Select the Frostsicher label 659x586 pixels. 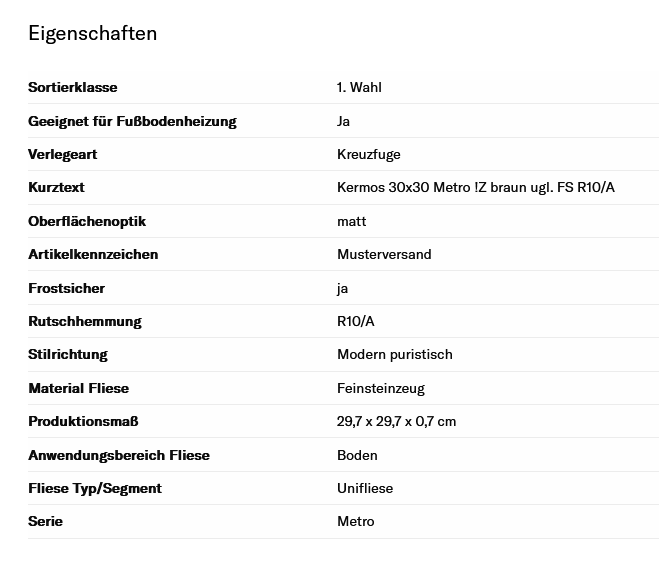click(66, 288)
